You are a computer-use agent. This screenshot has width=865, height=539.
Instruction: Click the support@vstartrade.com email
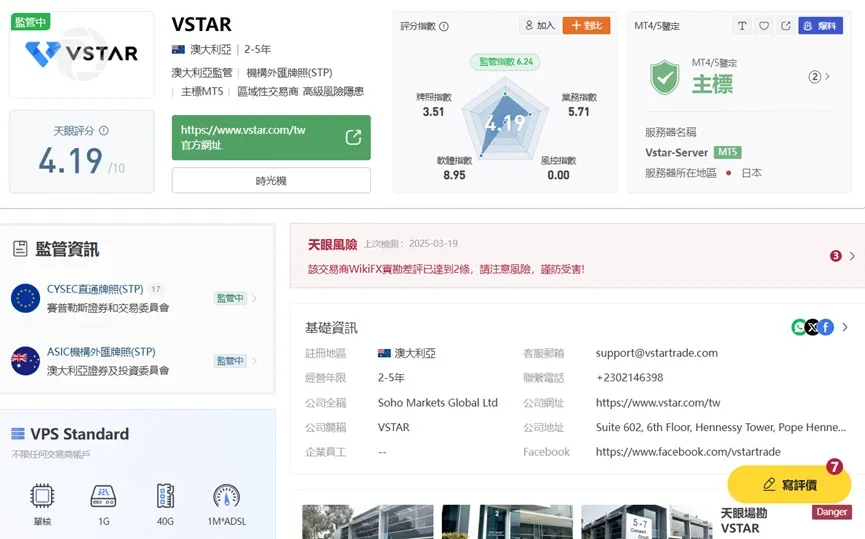click(656, 353)
